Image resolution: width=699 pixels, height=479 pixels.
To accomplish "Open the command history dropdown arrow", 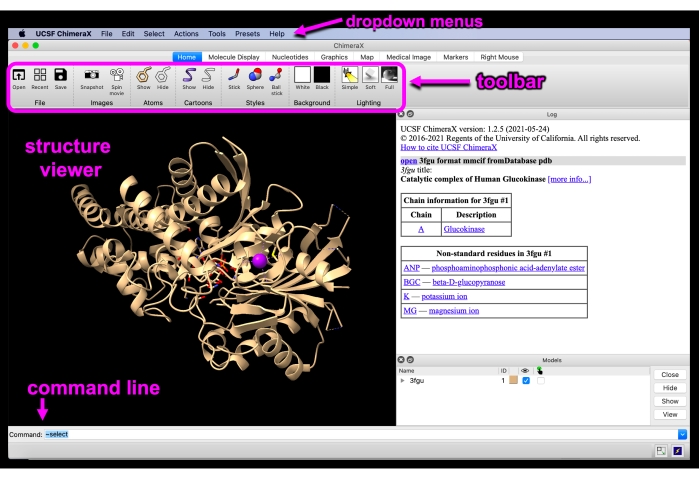I will pyautogui.click(x=682, y=434).
